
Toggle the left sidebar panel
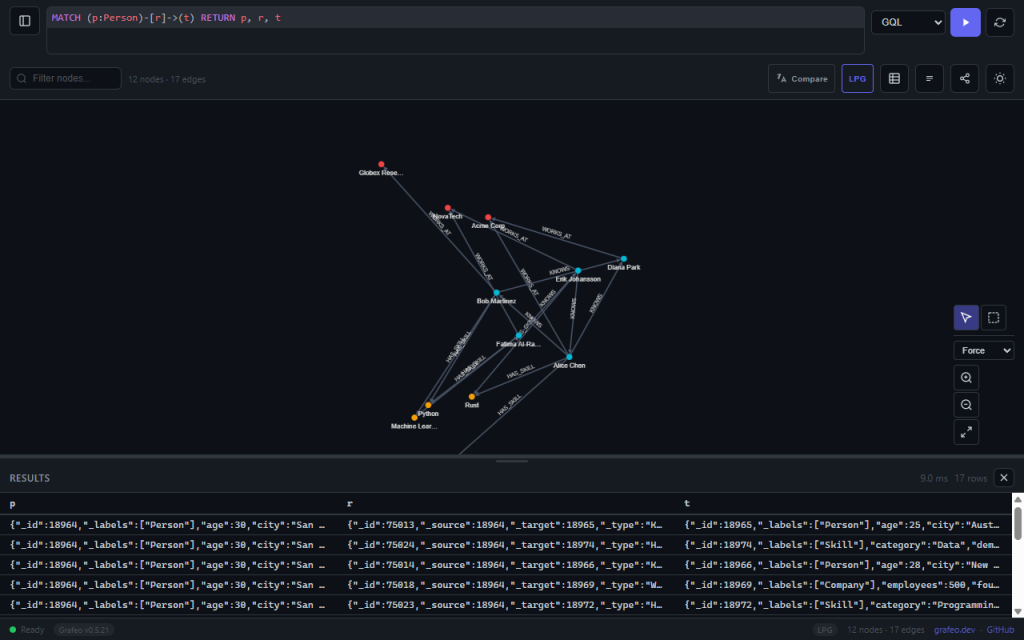24,20
